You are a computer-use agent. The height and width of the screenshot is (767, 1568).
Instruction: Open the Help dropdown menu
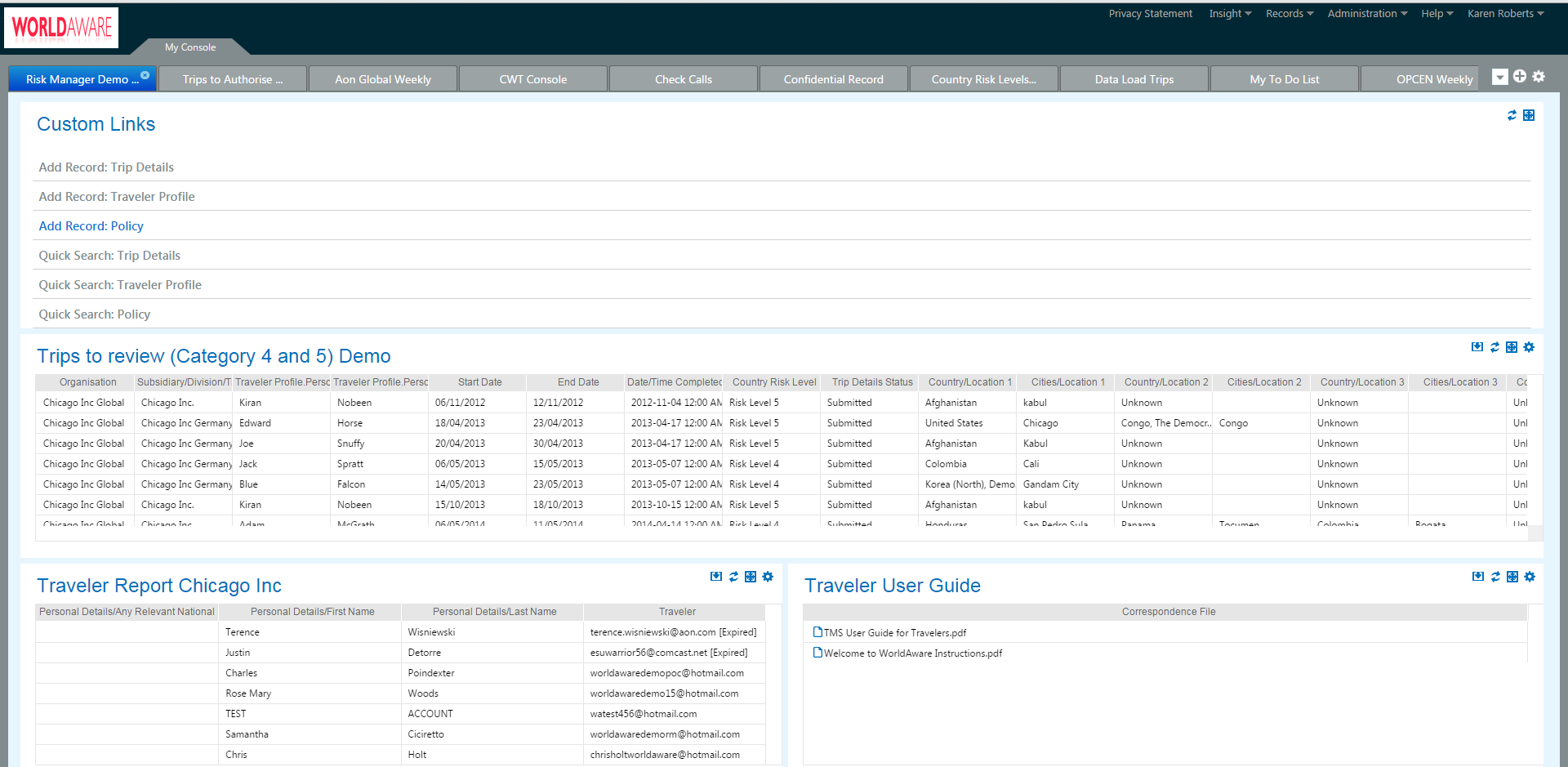coord(1437,14)
